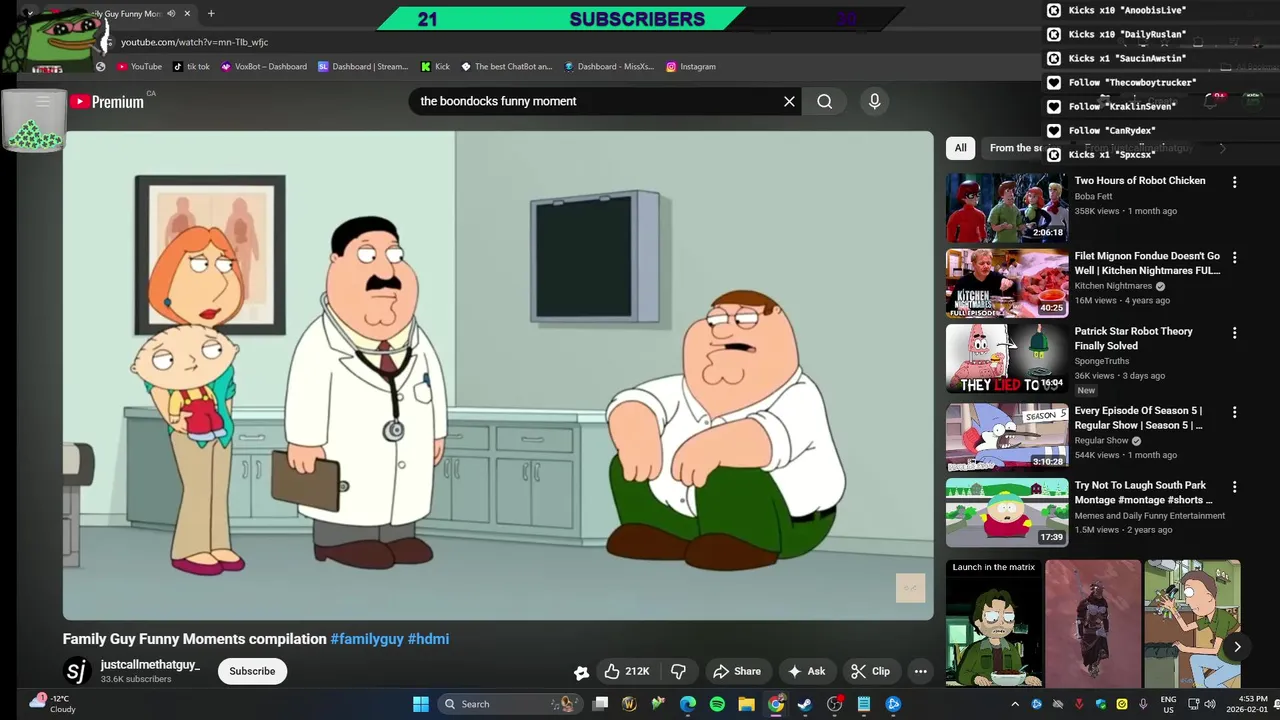Open the Launch in the matrix short
This screenshot has width=1280, height=720.
point(993,623)
